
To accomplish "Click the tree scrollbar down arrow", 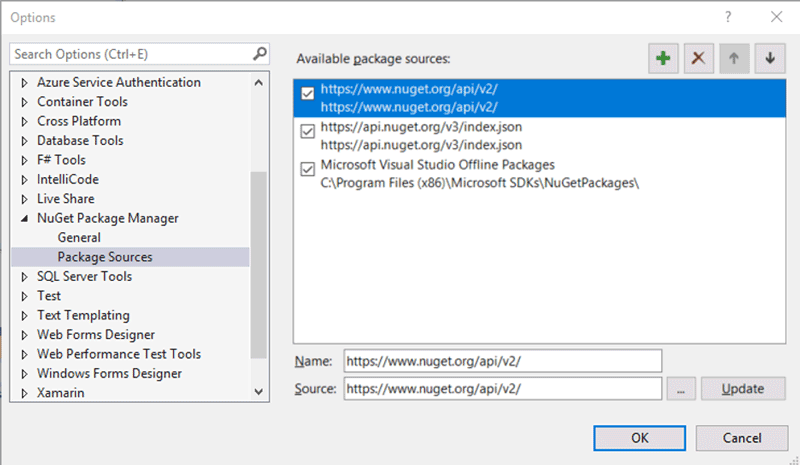I will (x=259, y=393).
